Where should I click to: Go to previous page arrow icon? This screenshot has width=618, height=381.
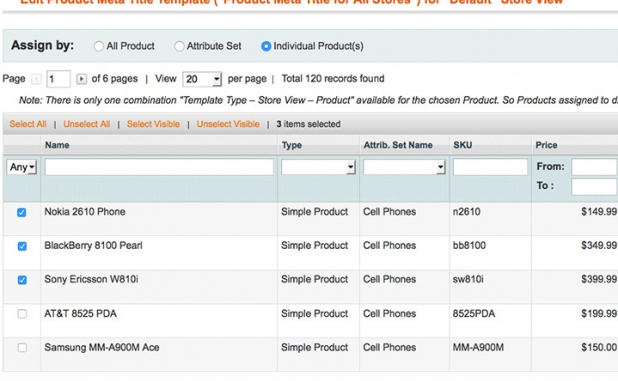pos(36,79)
